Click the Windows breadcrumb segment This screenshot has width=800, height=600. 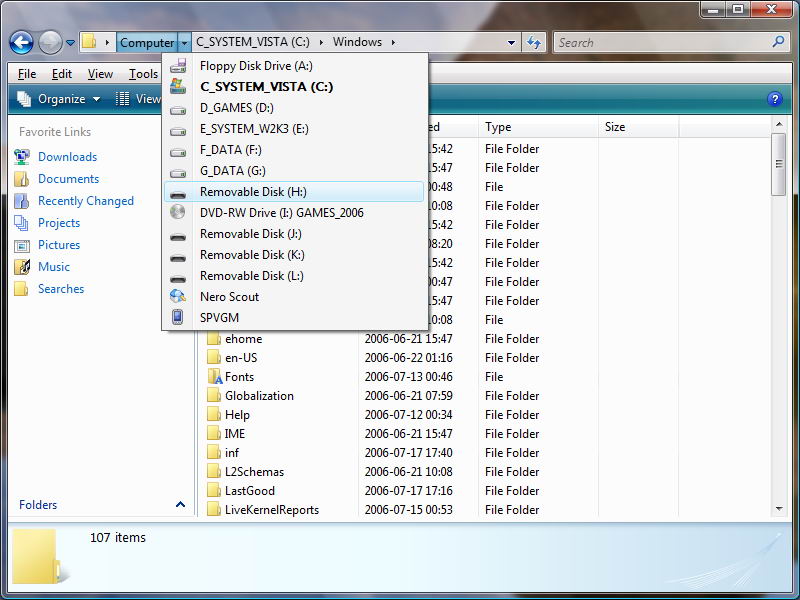click(357, 42)
